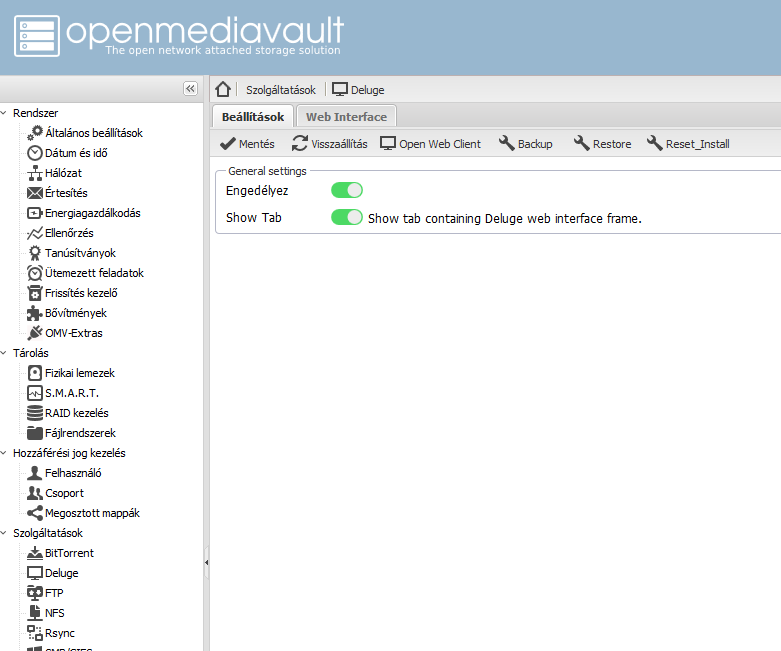The image size is (781, 651).
Task: Click the Open Web Client button
Action: point(430,144)
